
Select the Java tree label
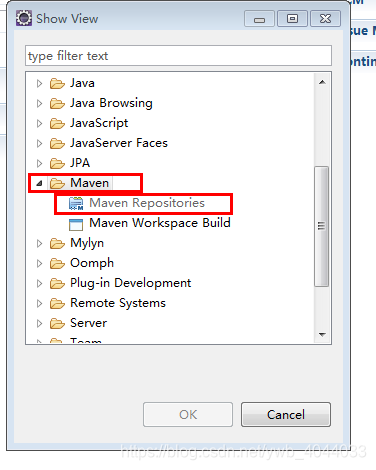[x=82, y=83]
